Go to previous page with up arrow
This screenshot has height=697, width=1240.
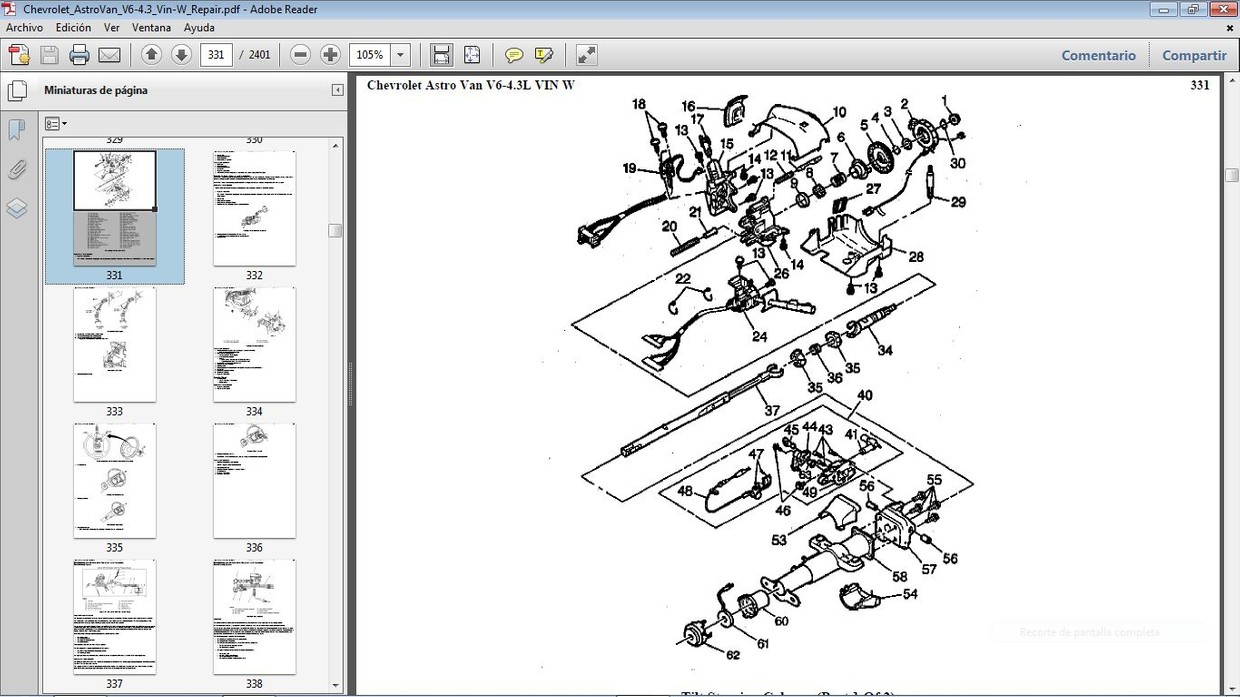pyautogui.click(x=151, y=55)
